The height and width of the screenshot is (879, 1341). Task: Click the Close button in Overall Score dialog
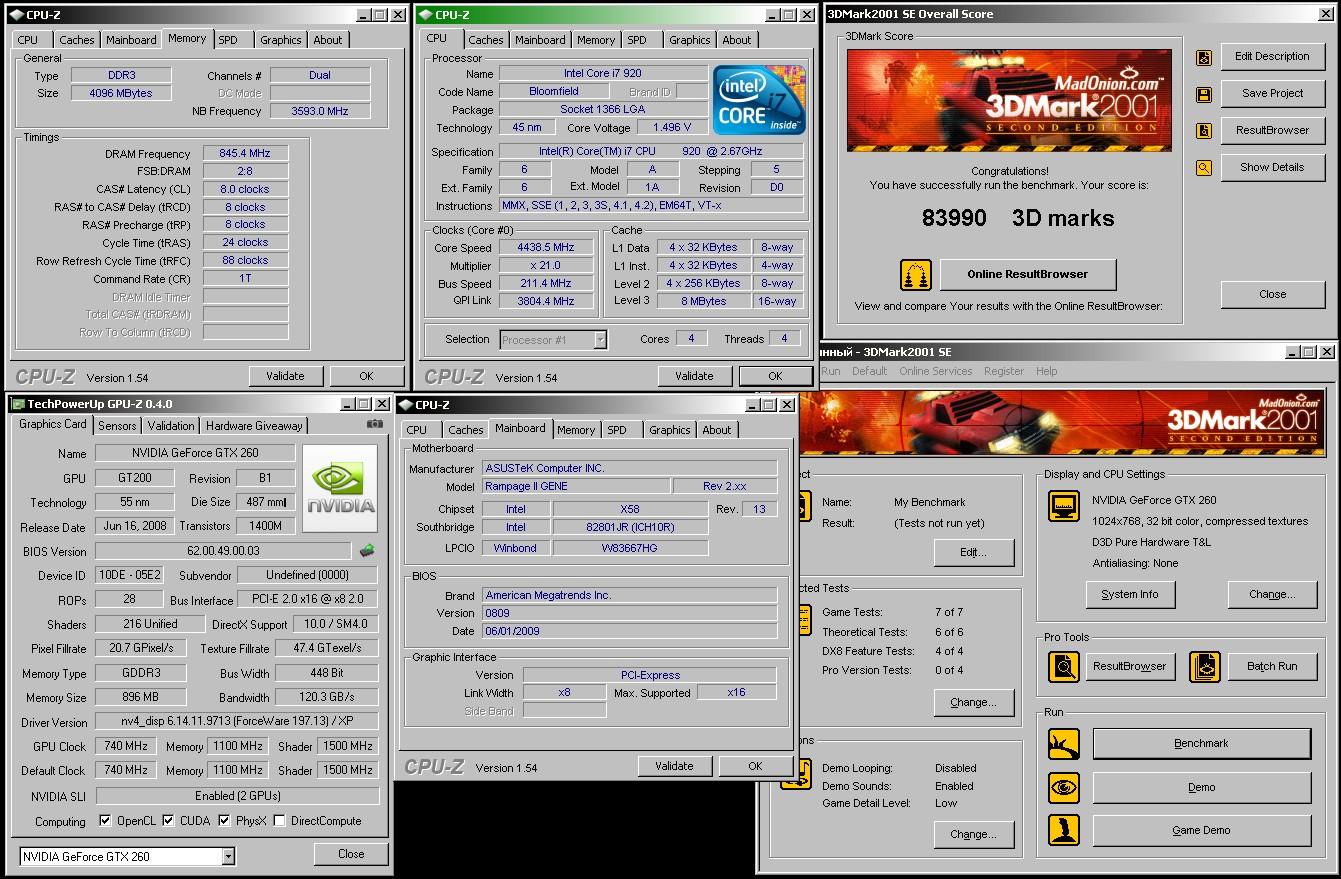(x=1272, y=294)
